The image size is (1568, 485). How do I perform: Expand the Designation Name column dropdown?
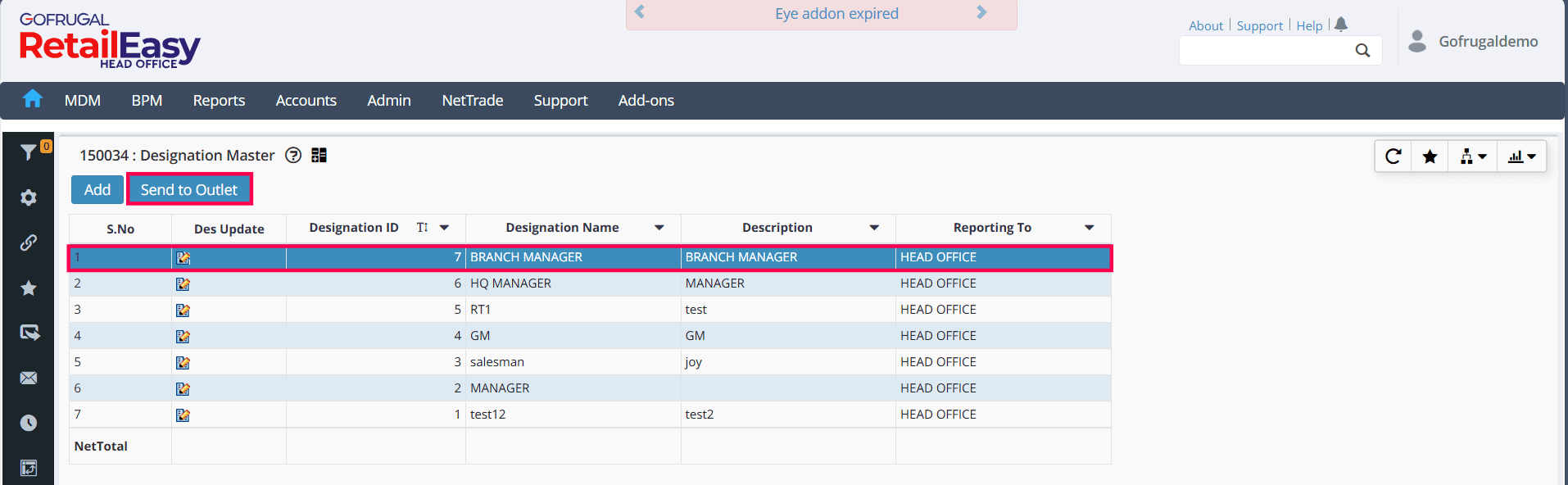point(659,228)
